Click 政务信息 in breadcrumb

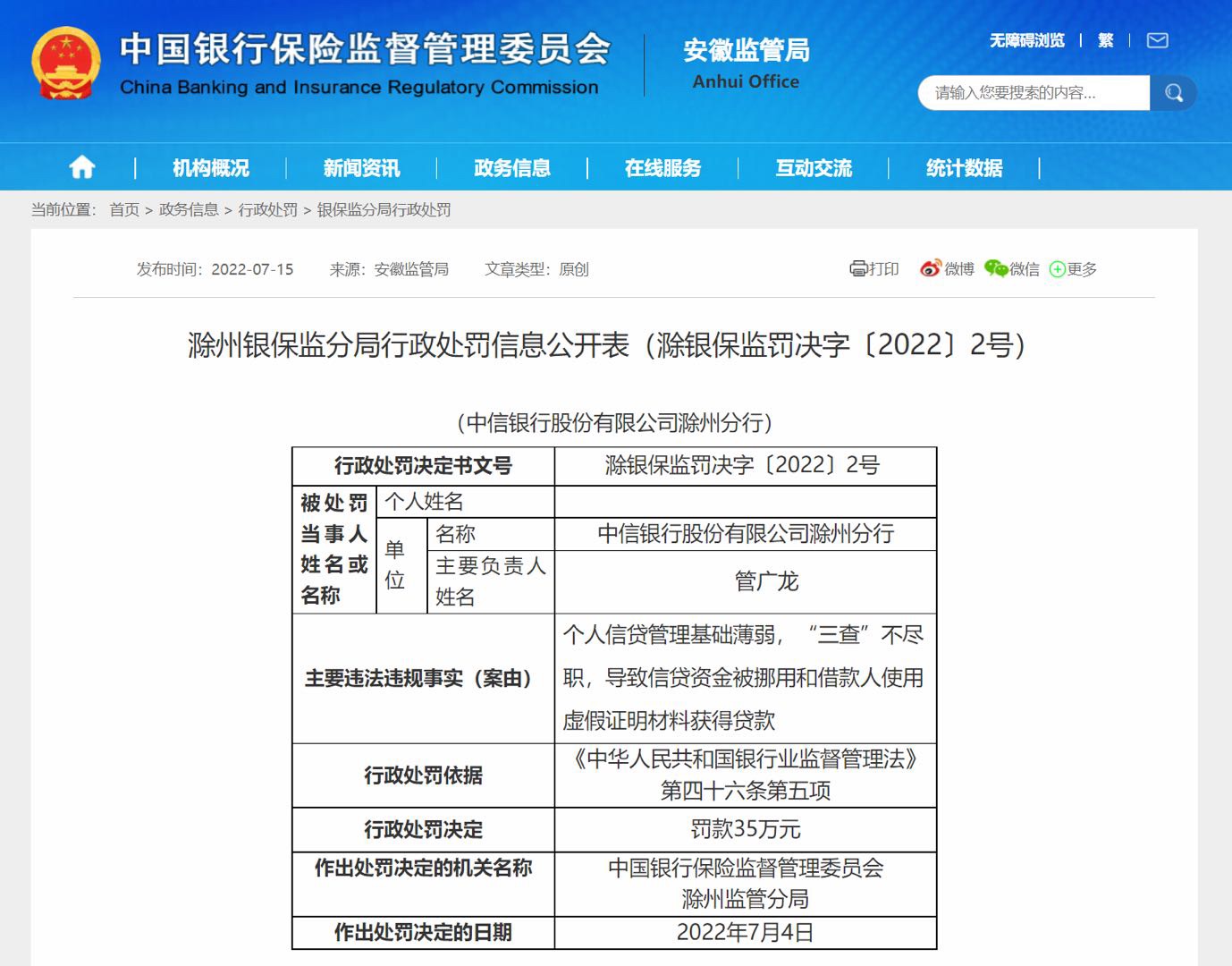(x=189, y=209)
